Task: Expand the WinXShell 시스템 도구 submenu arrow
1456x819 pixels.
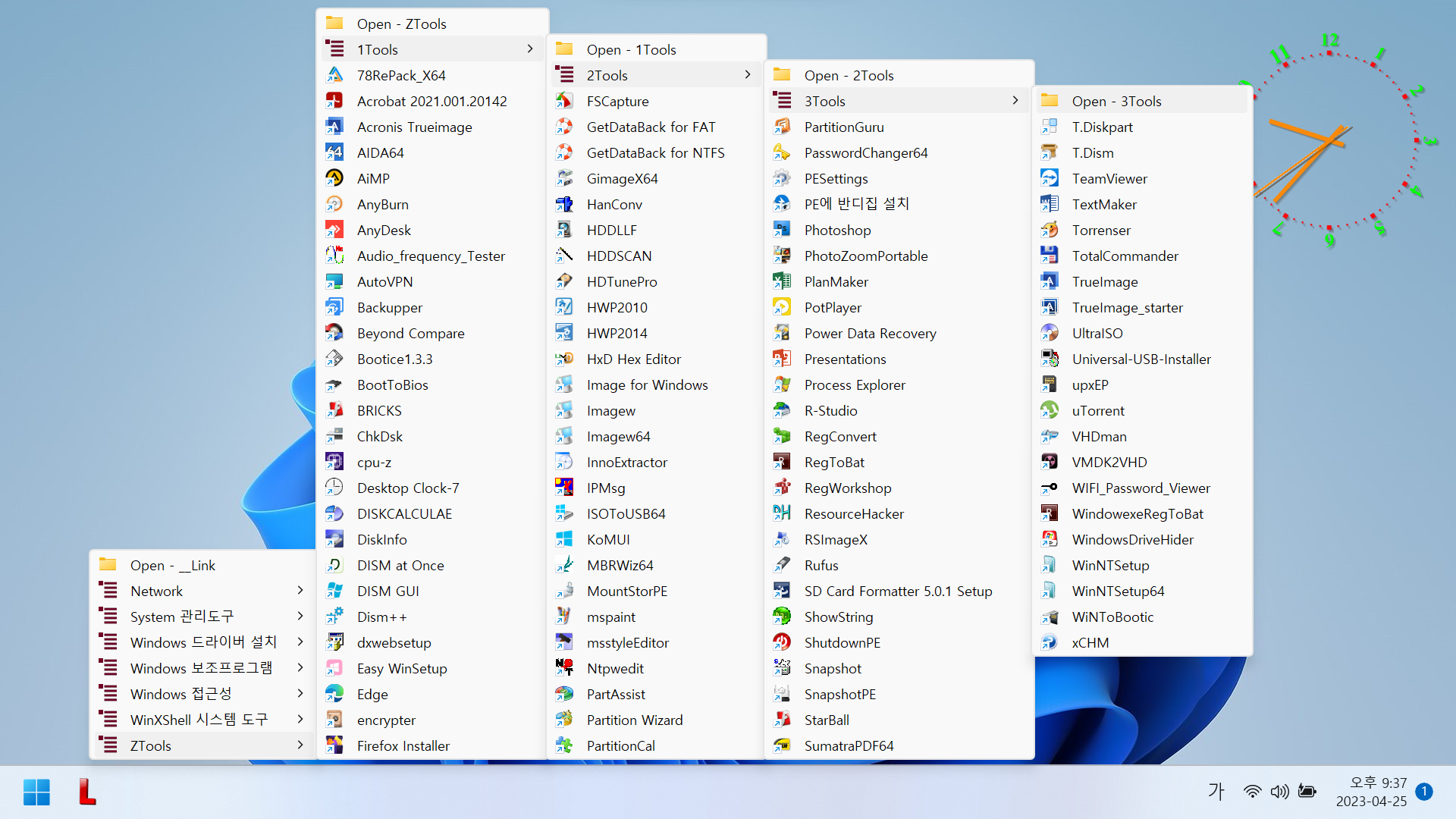Action: click(x=300, y=720)
